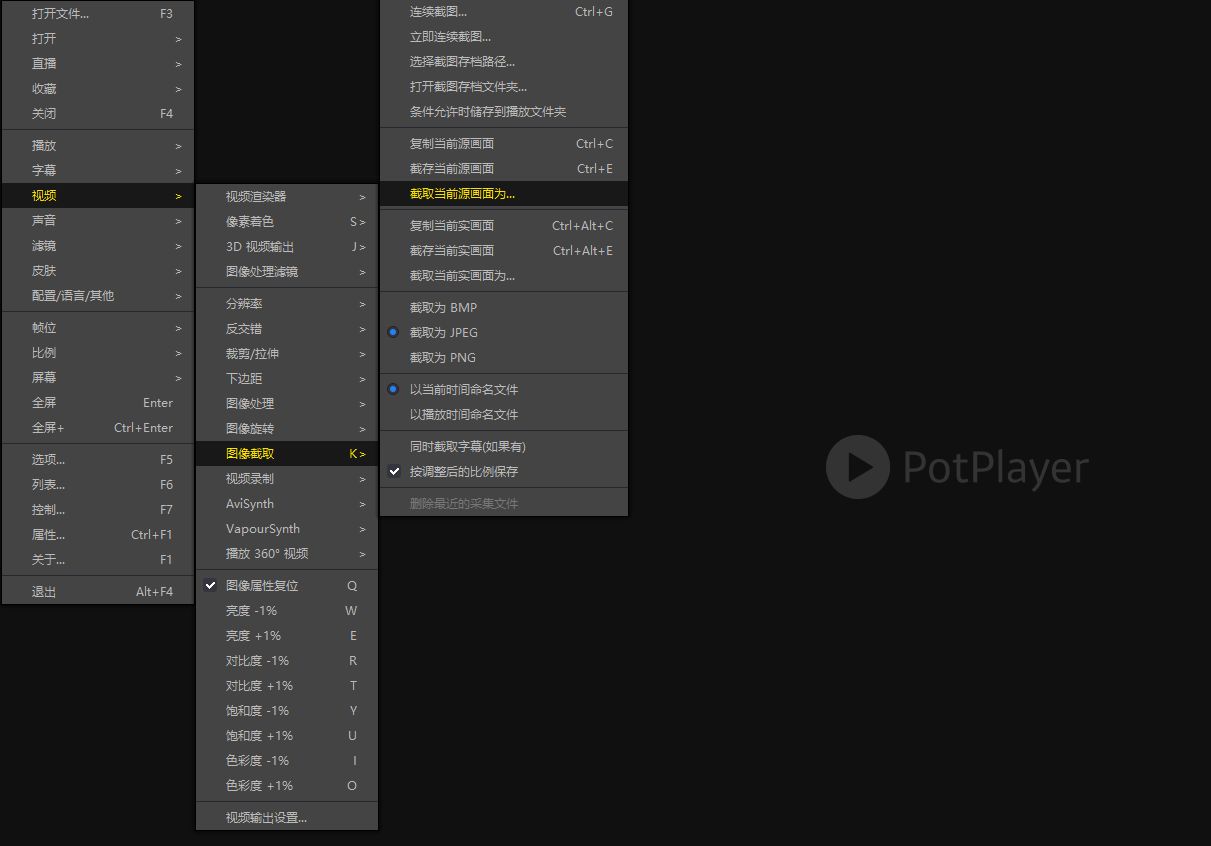Enable 同时截取字幕(如果有) option
The image size is (1211, 846).
[504, 446]
